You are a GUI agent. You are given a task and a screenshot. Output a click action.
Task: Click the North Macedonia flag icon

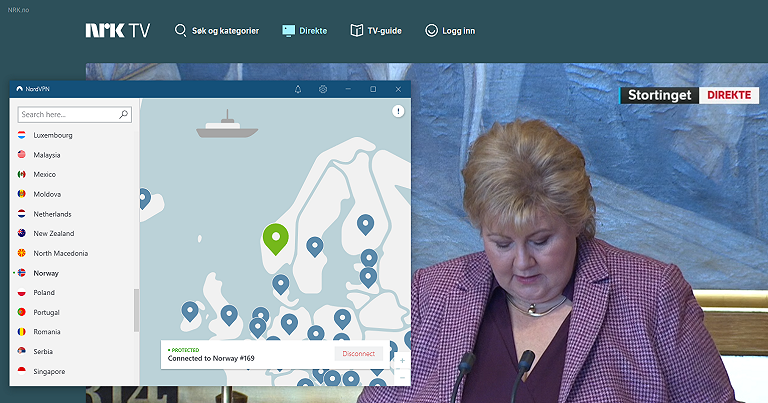tap(22, 253)
